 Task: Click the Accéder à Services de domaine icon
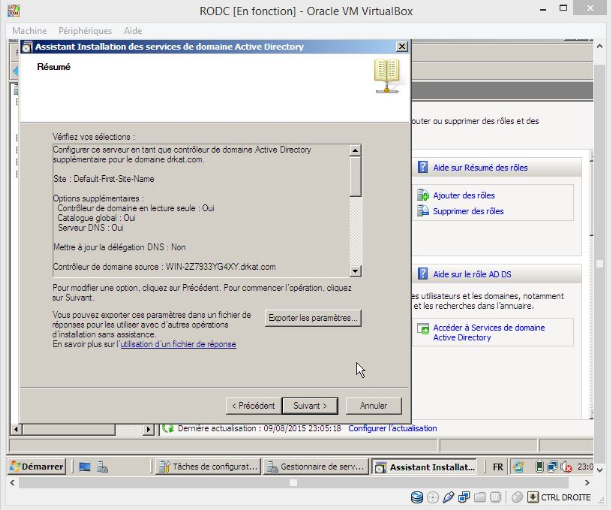click(x=423, y=329)
